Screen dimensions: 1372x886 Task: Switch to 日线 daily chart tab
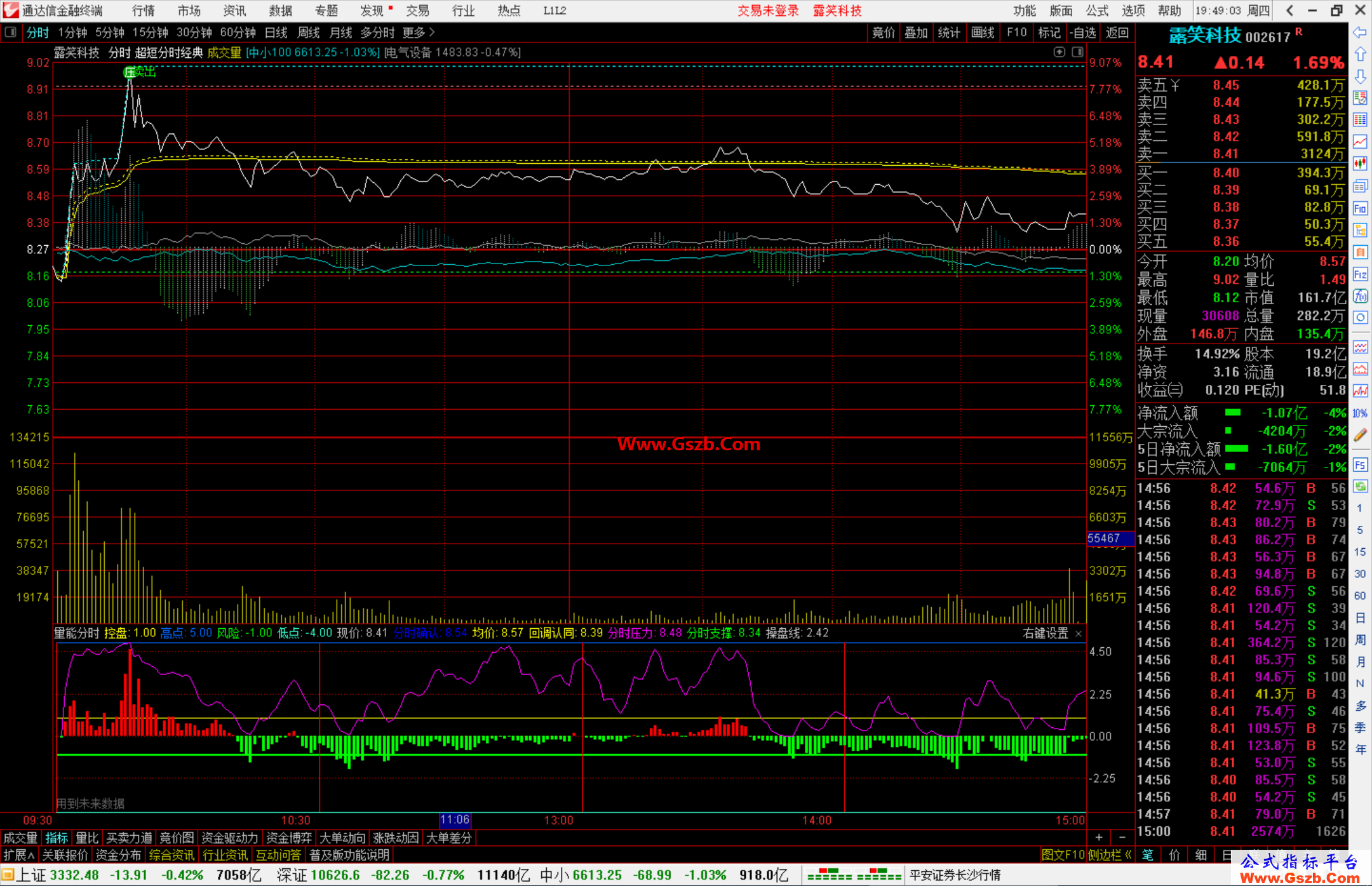(276, 32)
